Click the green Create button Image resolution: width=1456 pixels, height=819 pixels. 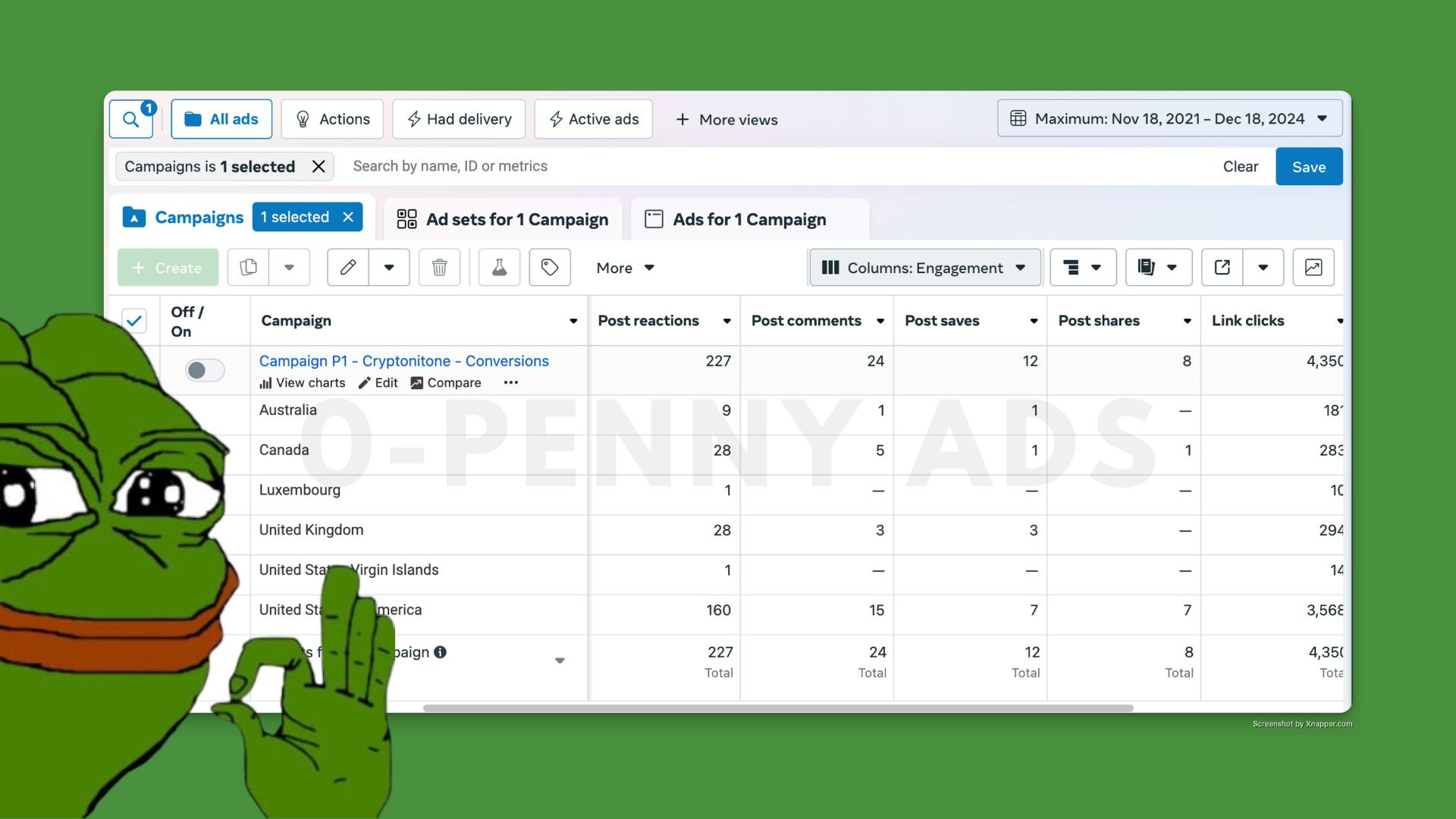[168, 267]
